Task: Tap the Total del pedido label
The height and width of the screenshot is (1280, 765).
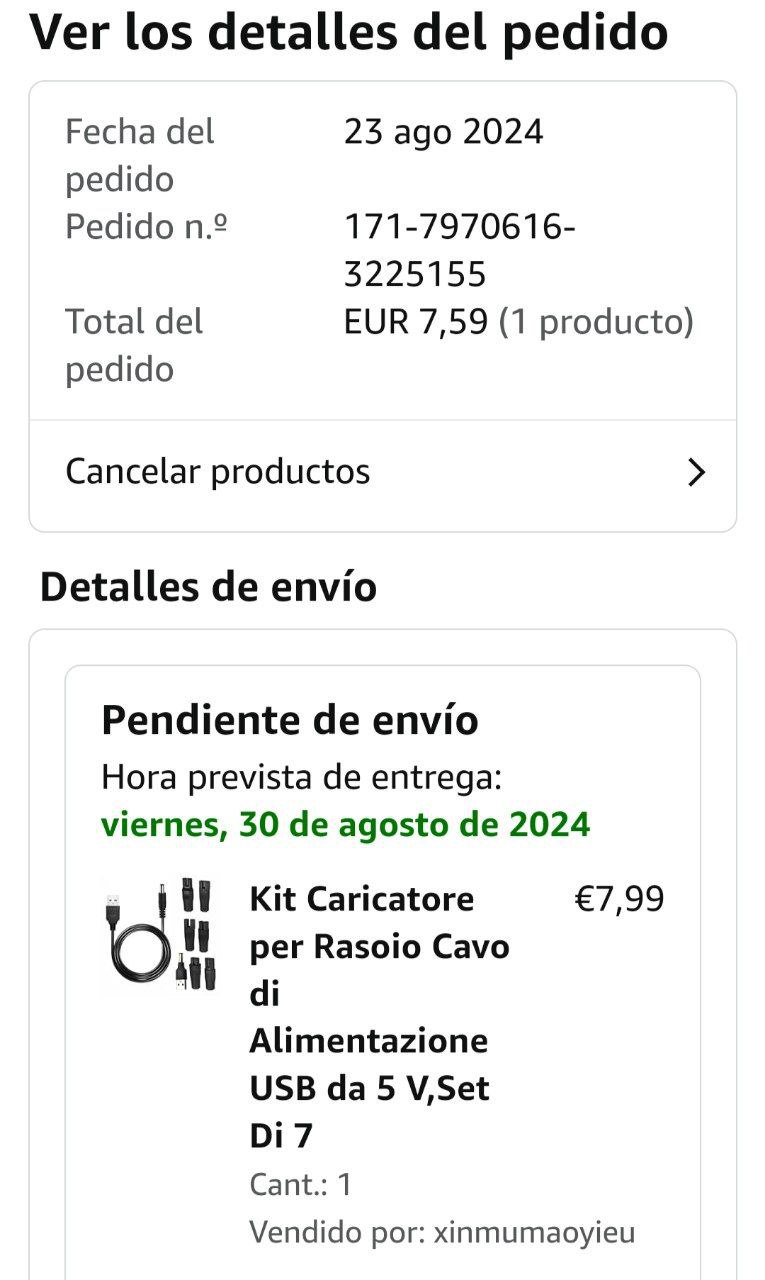Action: [134, 345]
